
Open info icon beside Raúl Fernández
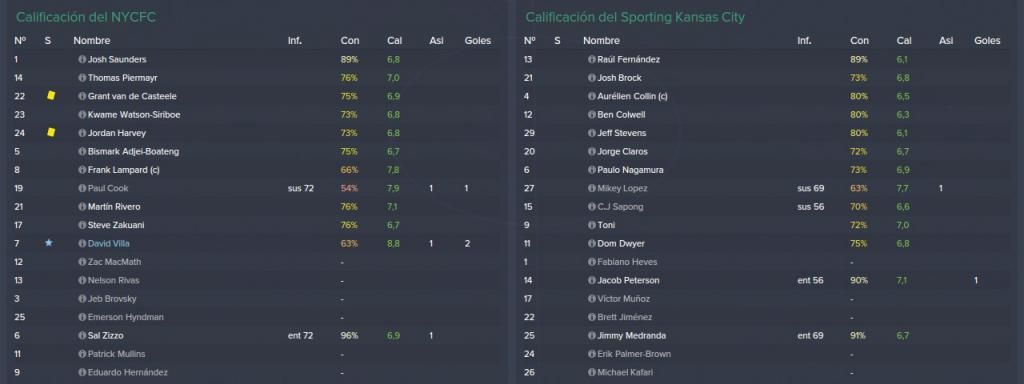click(x=592, y=59)
